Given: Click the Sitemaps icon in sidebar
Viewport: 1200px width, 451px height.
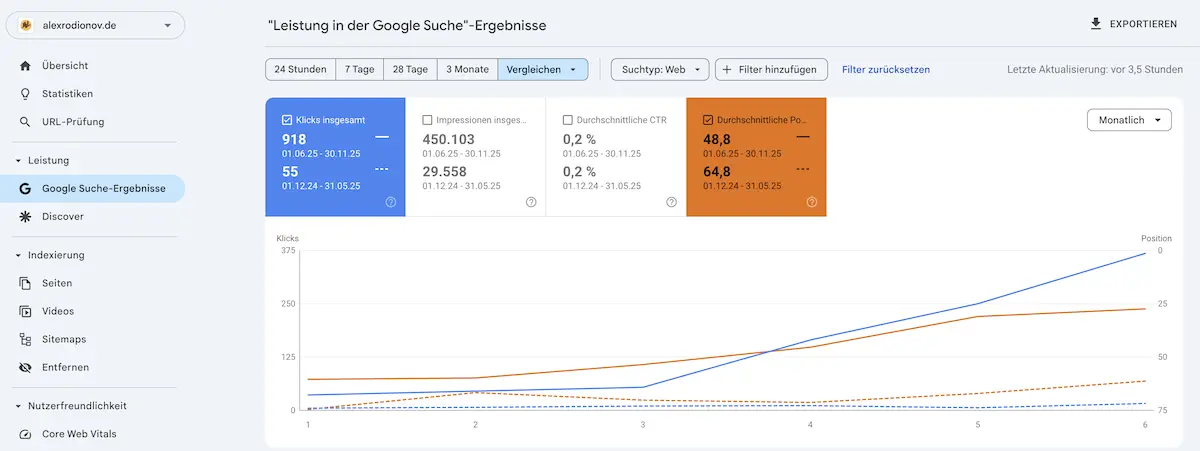Looking at the screenshot, I should point(25,339).
